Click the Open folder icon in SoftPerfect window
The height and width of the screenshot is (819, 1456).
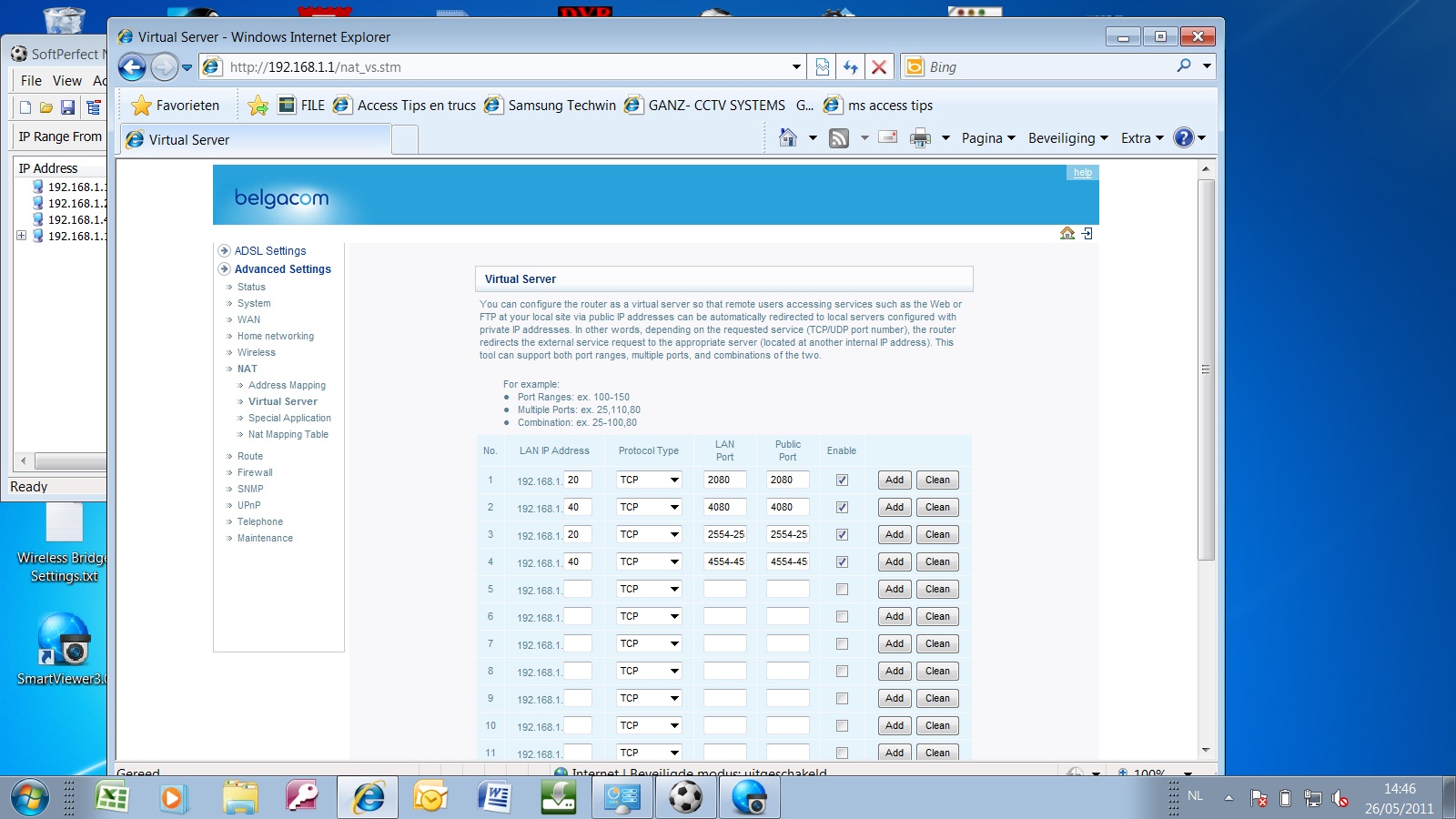tap(46, 107)
